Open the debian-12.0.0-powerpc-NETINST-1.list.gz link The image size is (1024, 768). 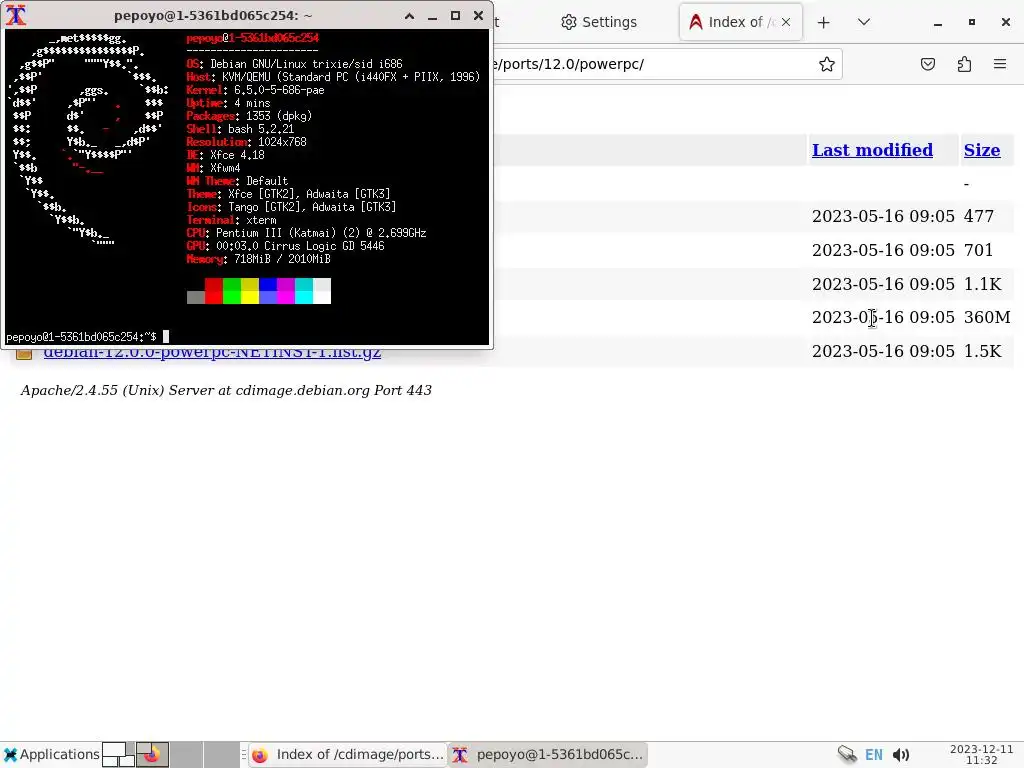[212, 355]
